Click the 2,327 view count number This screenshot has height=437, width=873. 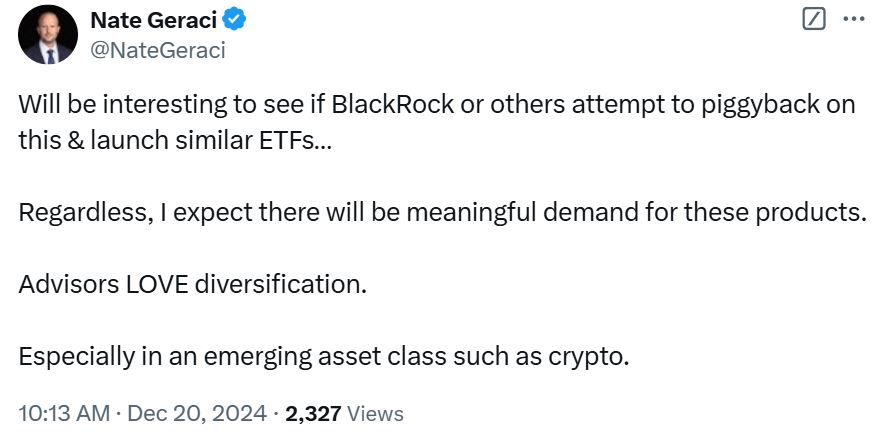tap(315, 413)
